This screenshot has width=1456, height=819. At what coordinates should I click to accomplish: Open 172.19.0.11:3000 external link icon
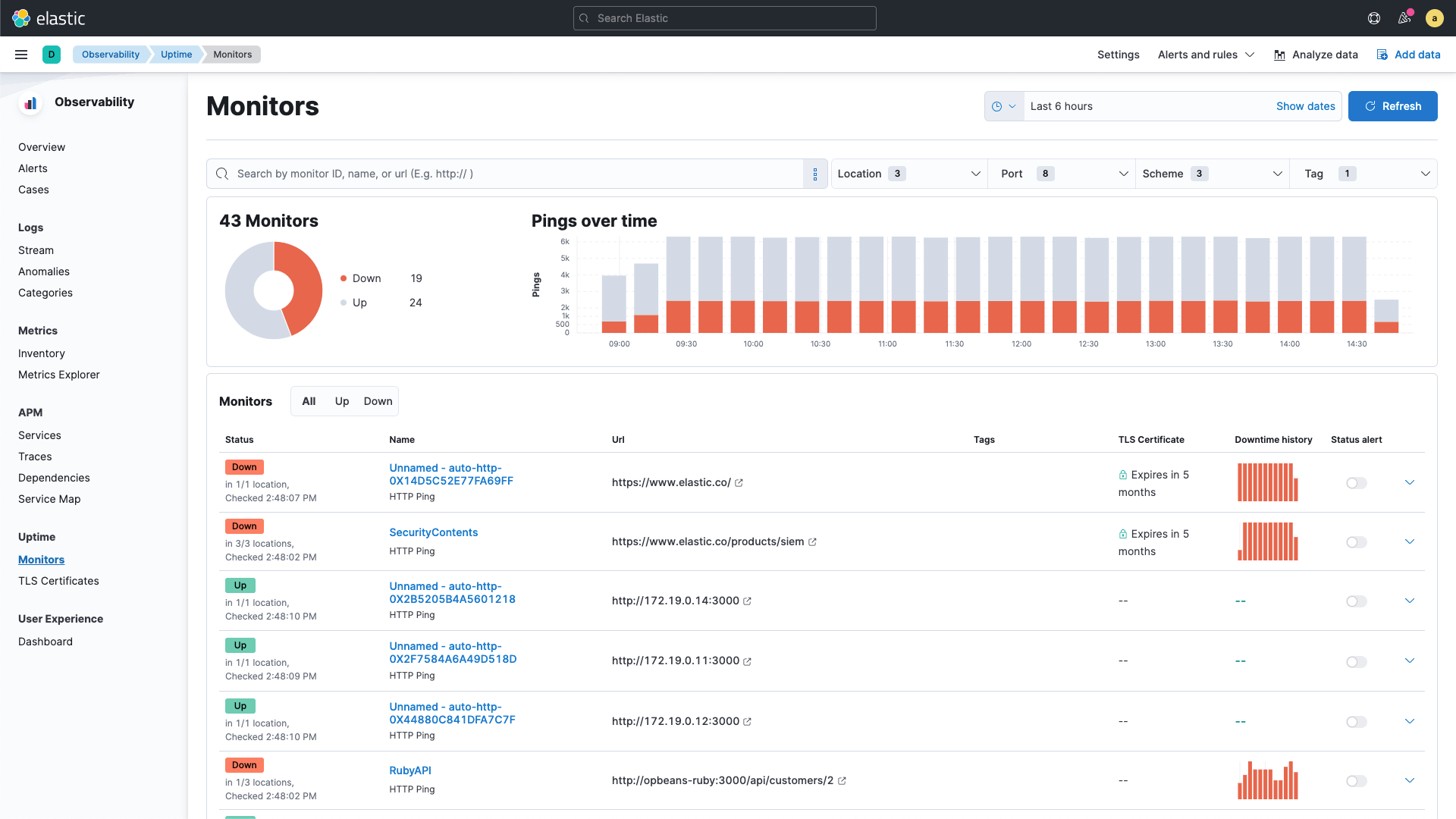coord(747,661)
